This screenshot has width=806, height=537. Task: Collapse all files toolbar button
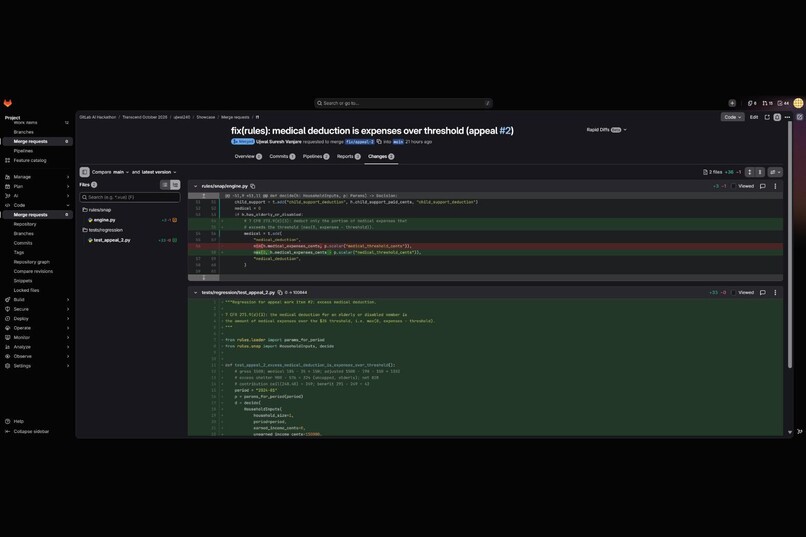(x=760, y=172)
